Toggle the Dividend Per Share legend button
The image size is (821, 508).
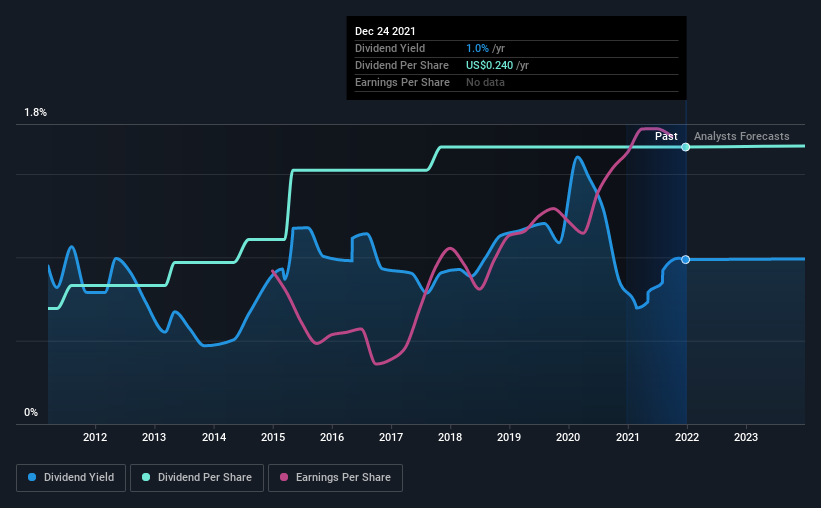[x=197, y=478]
